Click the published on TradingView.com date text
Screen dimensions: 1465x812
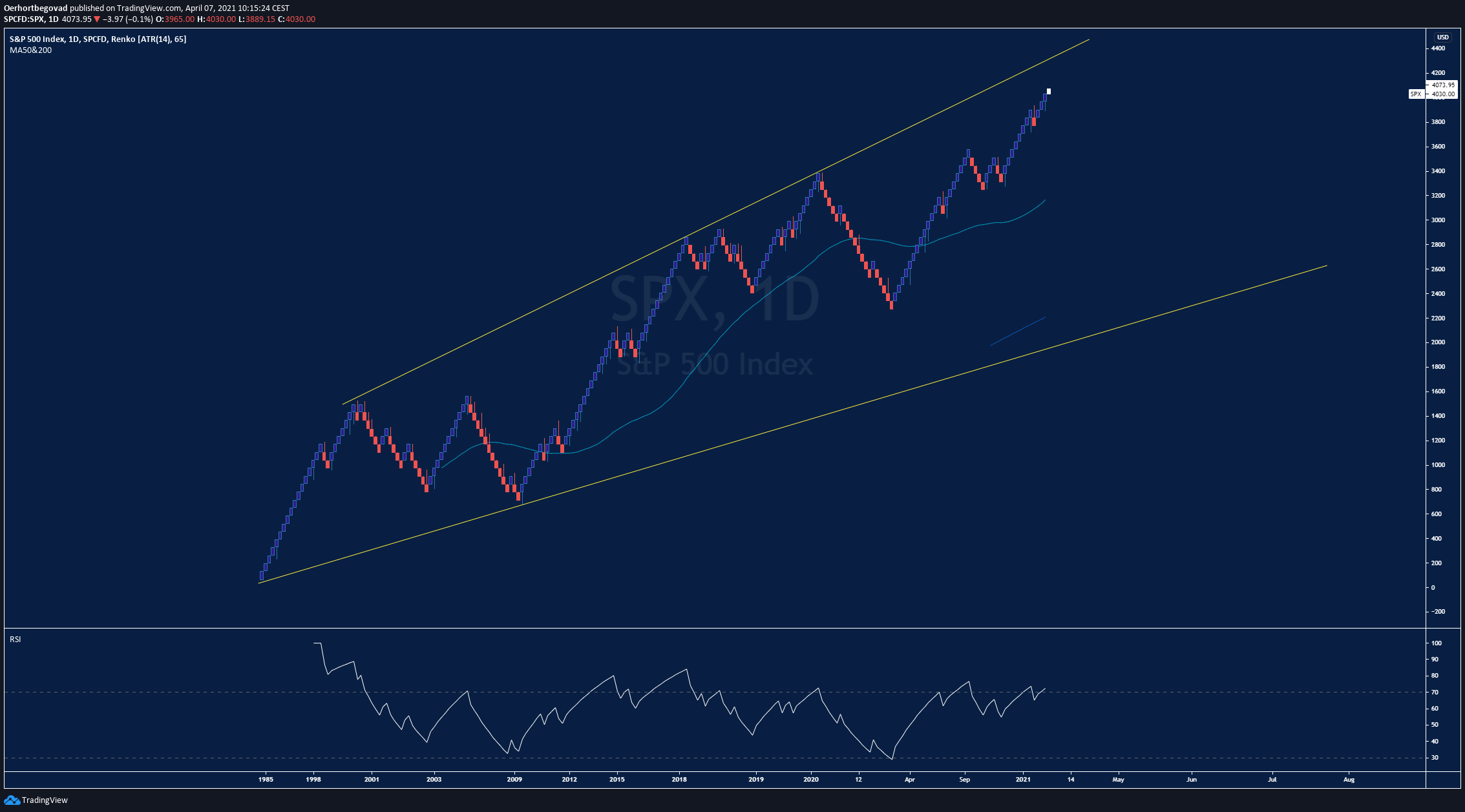[x=180, y=8]
